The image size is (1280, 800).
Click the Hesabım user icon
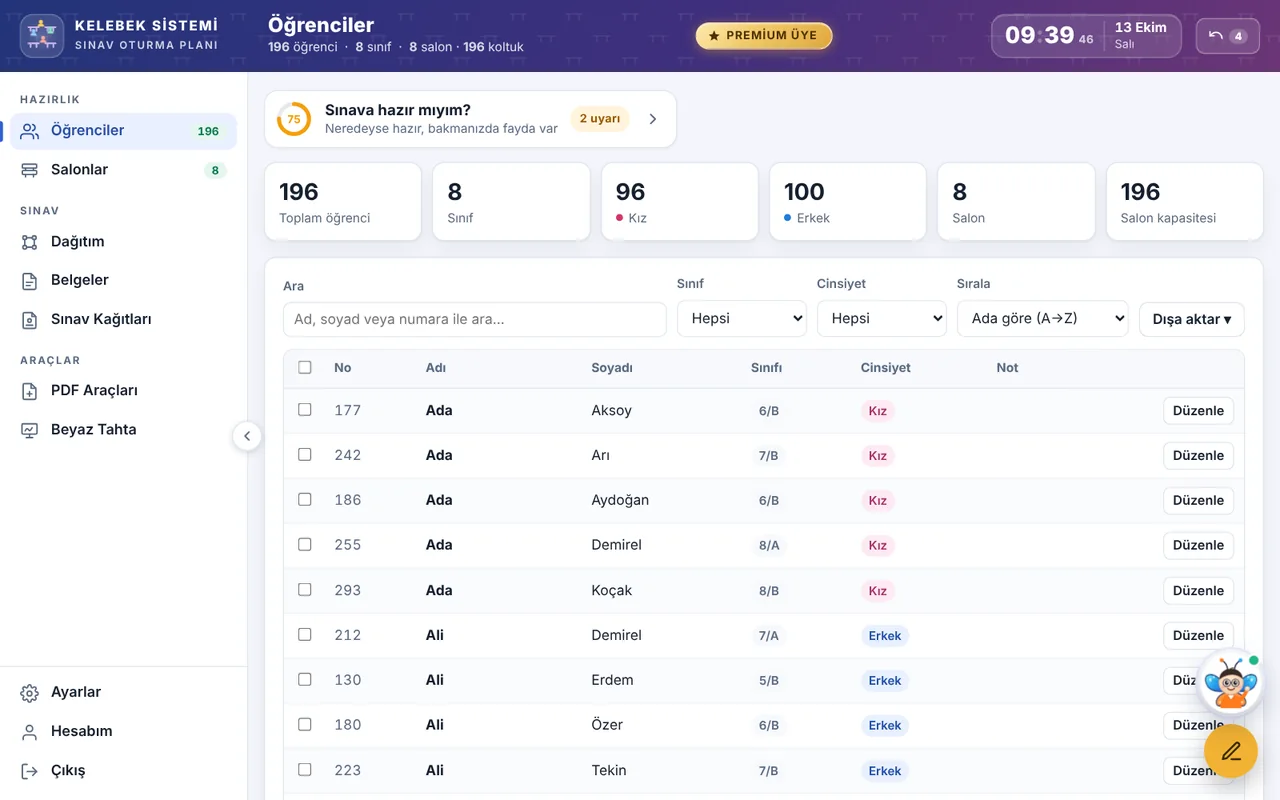30,732
